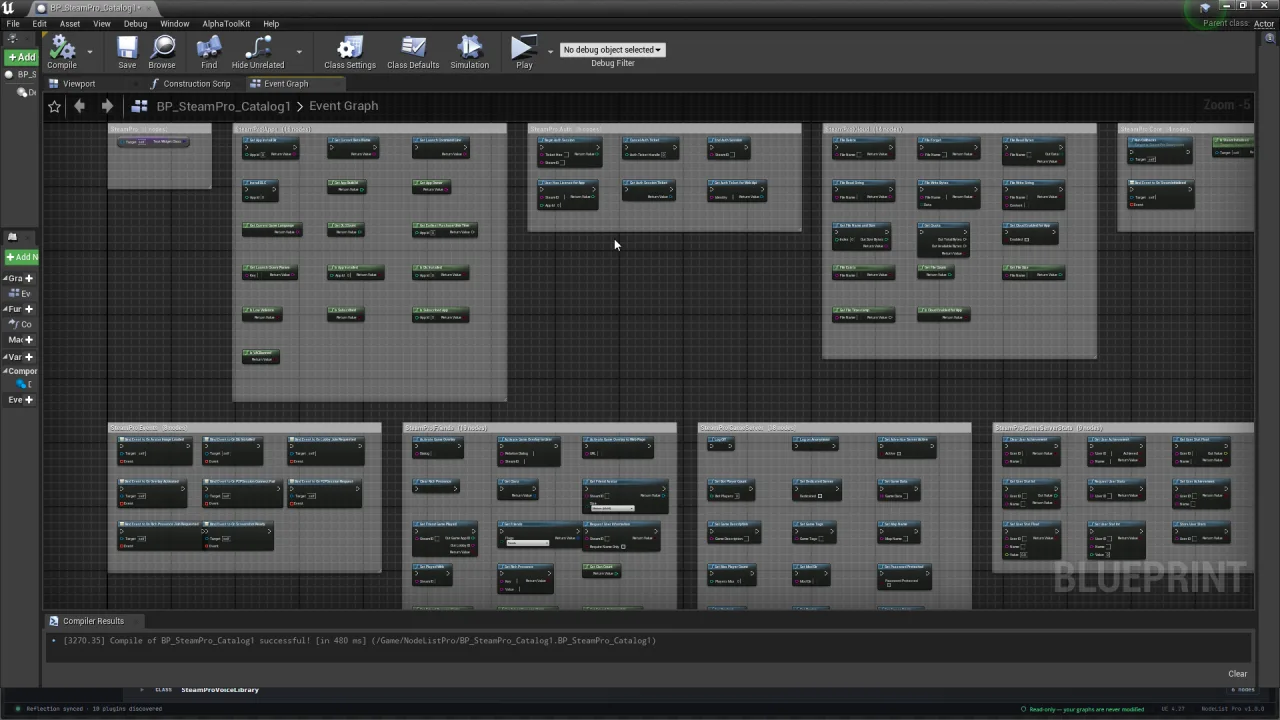This screenshot has width=1280, height=720.
Task: Open the Play options dropdown arrow
Action: (x=549, y=51)
